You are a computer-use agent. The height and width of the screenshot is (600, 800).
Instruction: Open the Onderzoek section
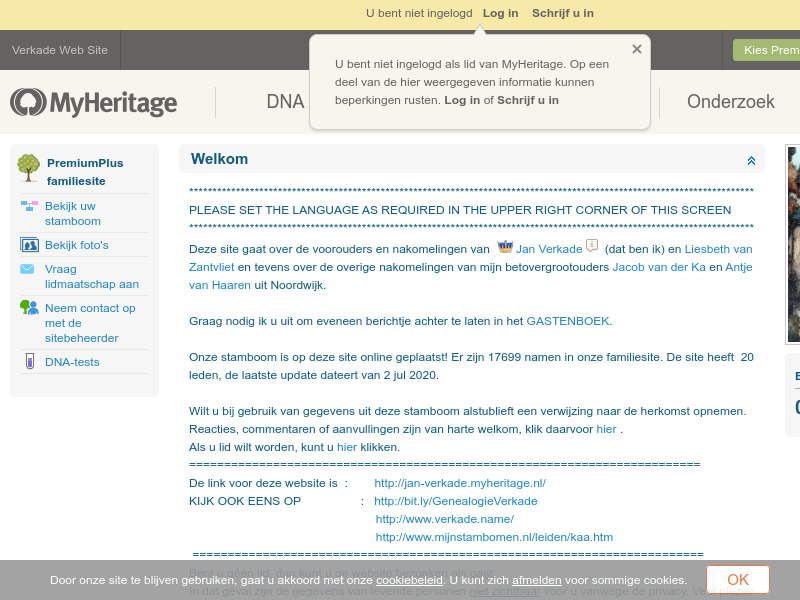tap(730, 101)
